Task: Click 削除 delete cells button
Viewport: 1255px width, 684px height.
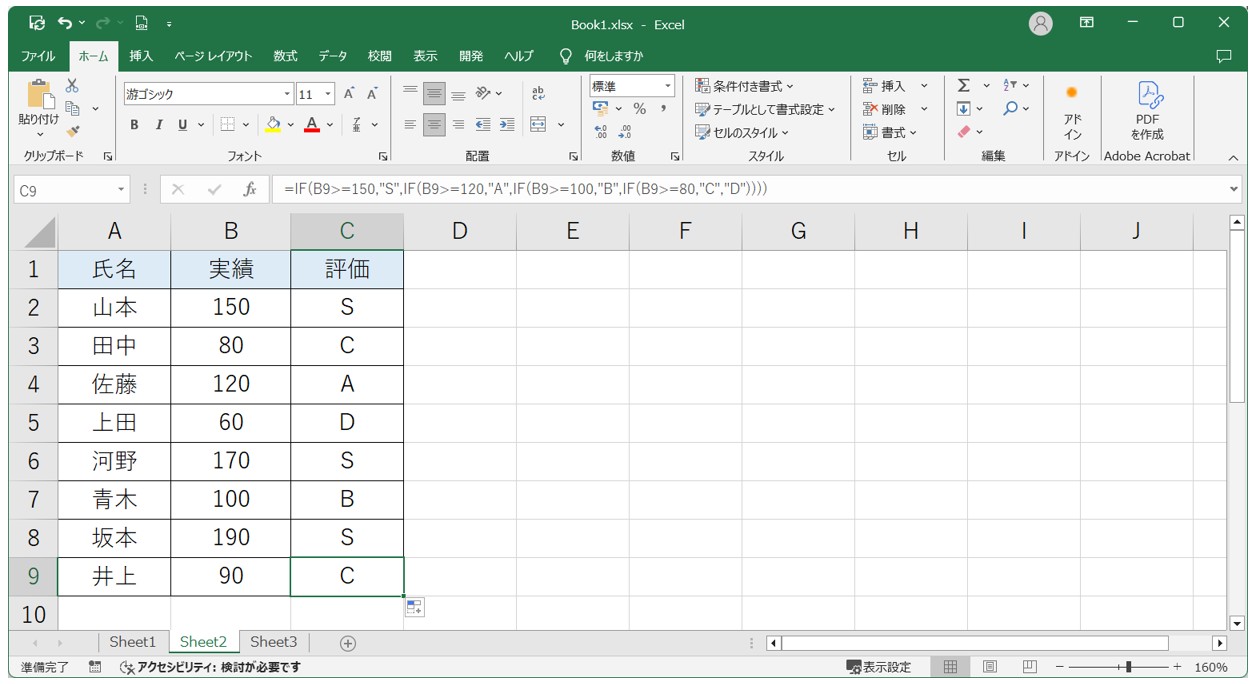Action: (885, 109)
